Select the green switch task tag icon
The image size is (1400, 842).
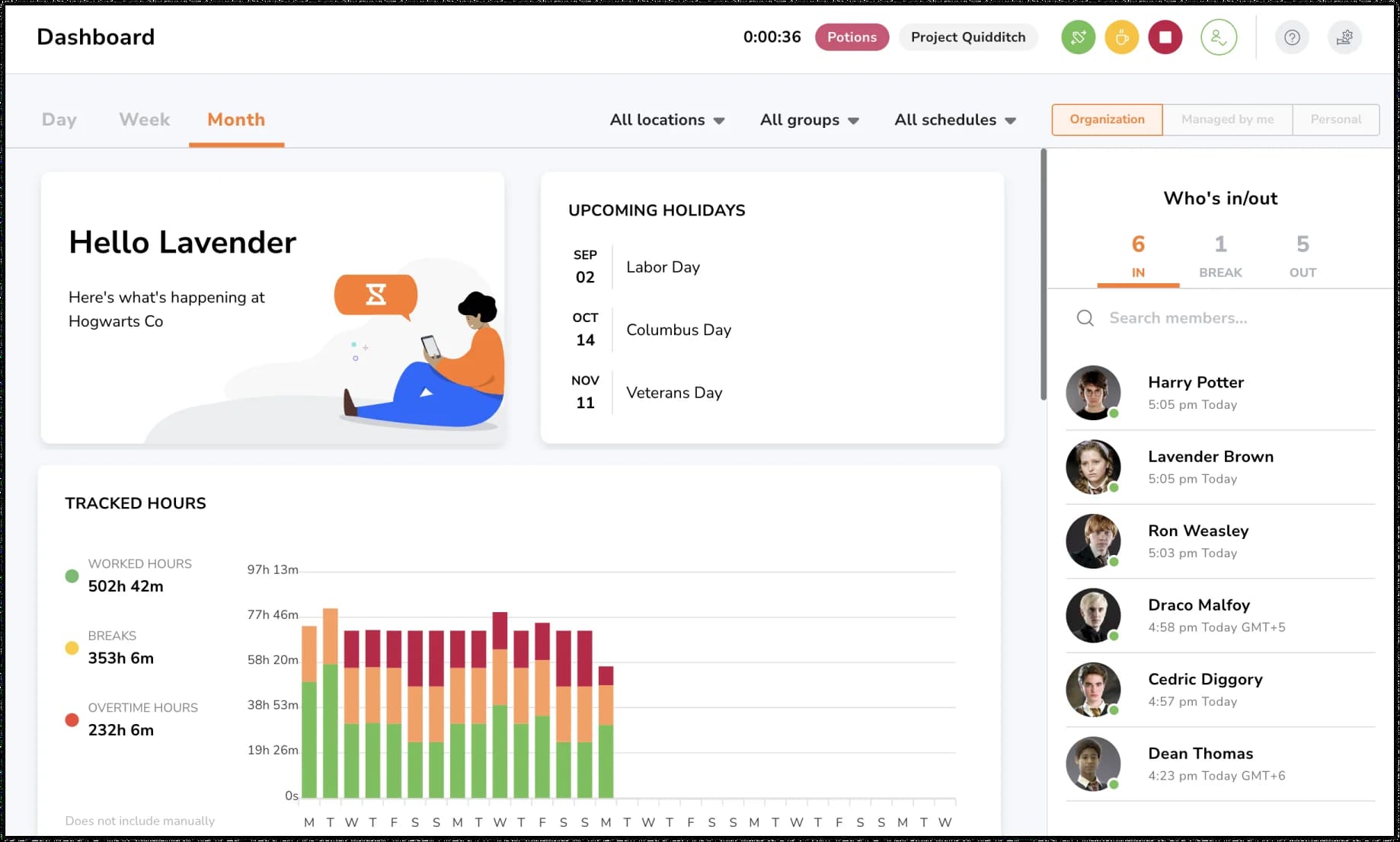coord(1077,37)
